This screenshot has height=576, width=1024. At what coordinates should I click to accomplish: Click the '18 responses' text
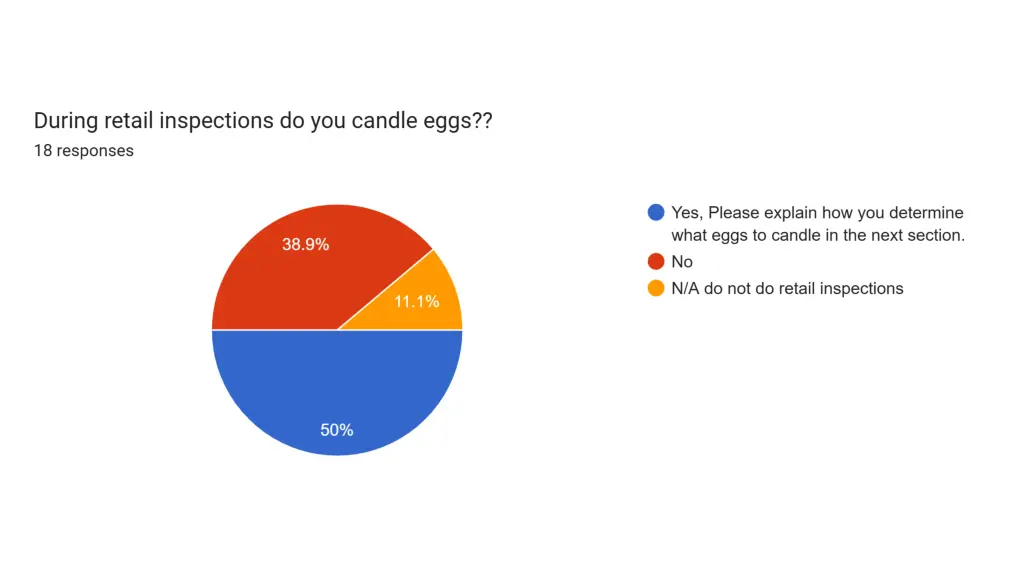pyautogui.click(x=84, y=151)
